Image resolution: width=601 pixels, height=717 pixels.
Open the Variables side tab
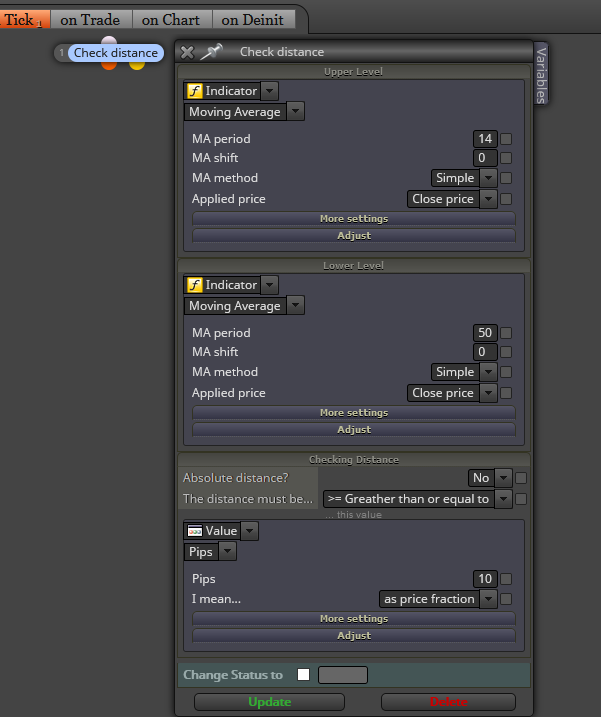click(x=541, y=75)
